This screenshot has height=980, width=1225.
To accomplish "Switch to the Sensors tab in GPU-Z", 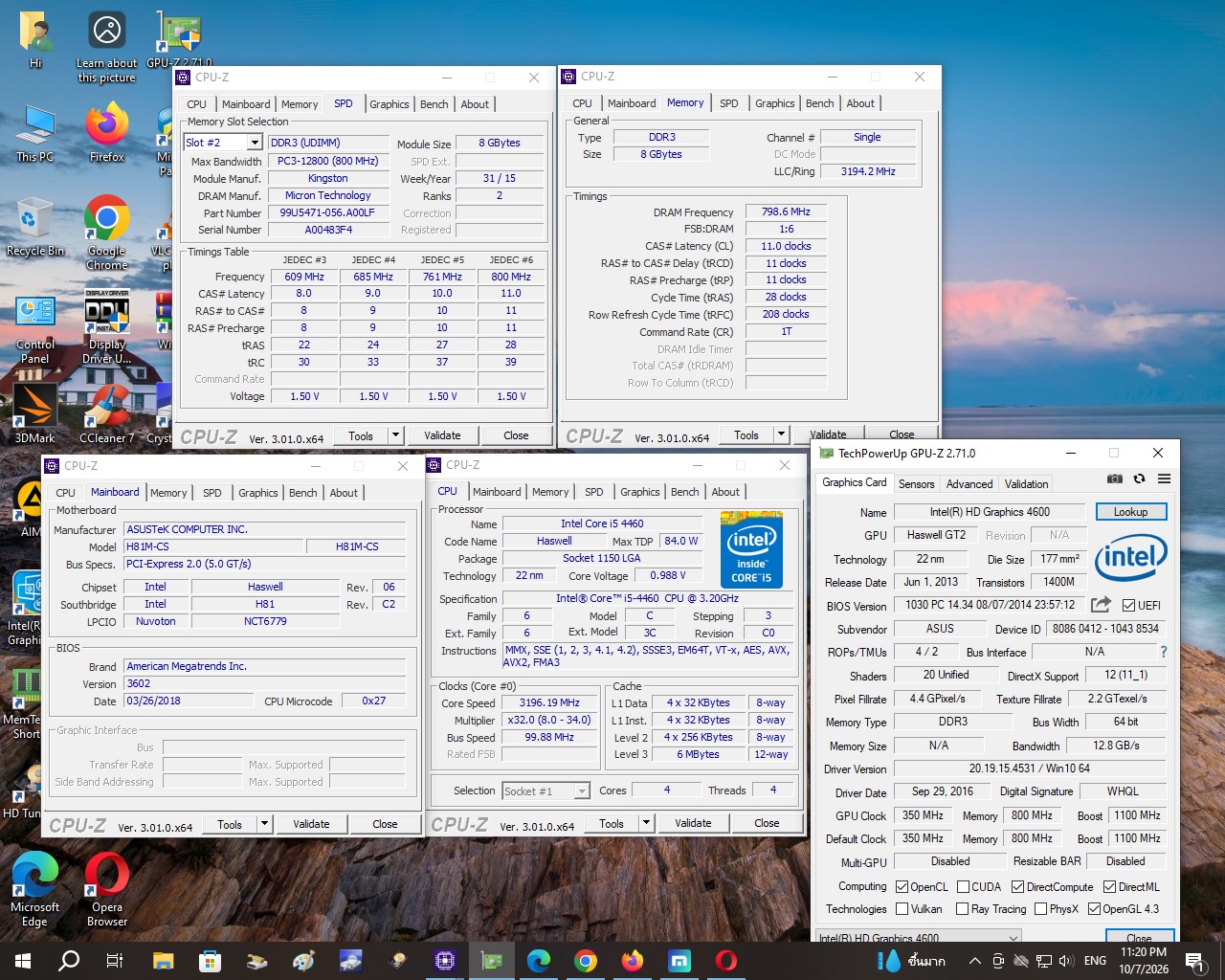I will (x=916, y=484).
